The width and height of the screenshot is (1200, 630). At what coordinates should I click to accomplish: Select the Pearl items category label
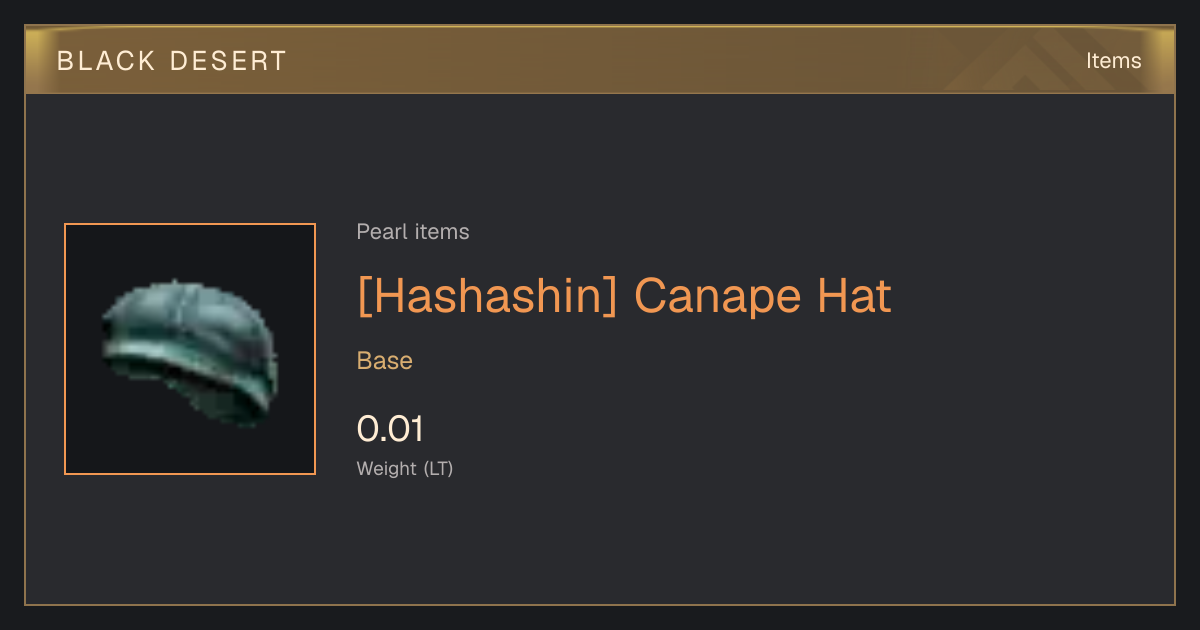(x=413, y=232)
